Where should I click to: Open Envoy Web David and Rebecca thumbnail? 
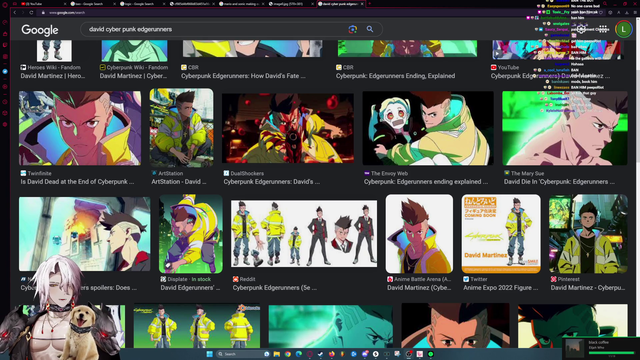coord(428,128)
